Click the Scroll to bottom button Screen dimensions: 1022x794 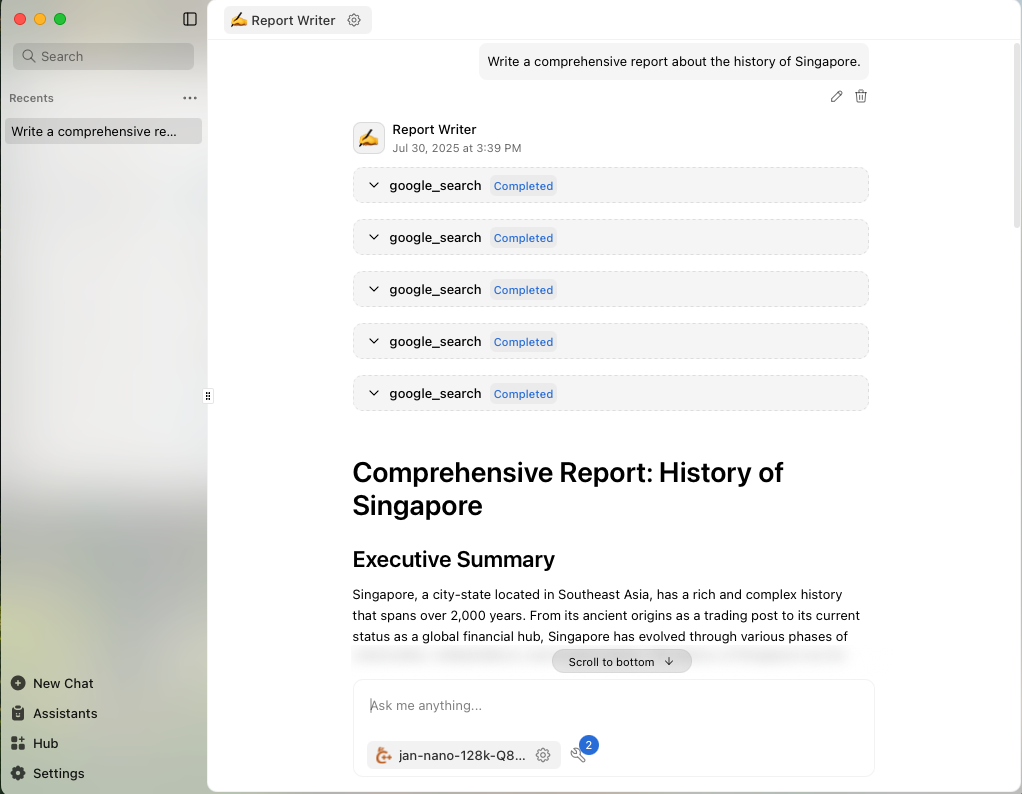coord(621,661)
